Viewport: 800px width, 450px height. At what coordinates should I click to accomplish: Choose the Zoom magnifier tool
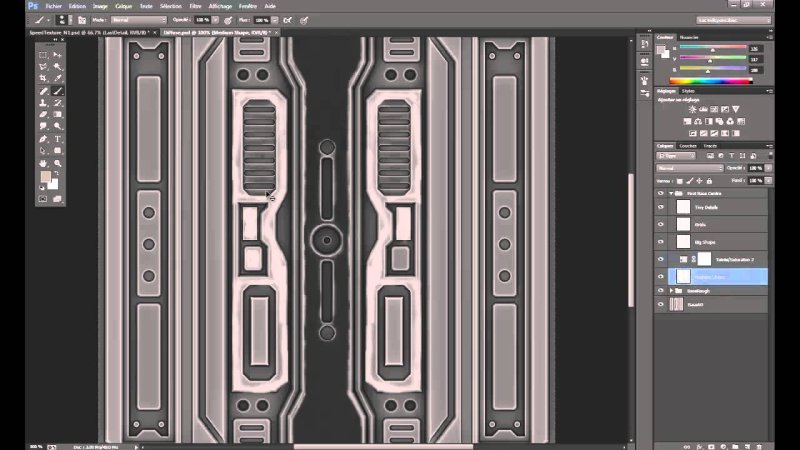pos(57,163)
